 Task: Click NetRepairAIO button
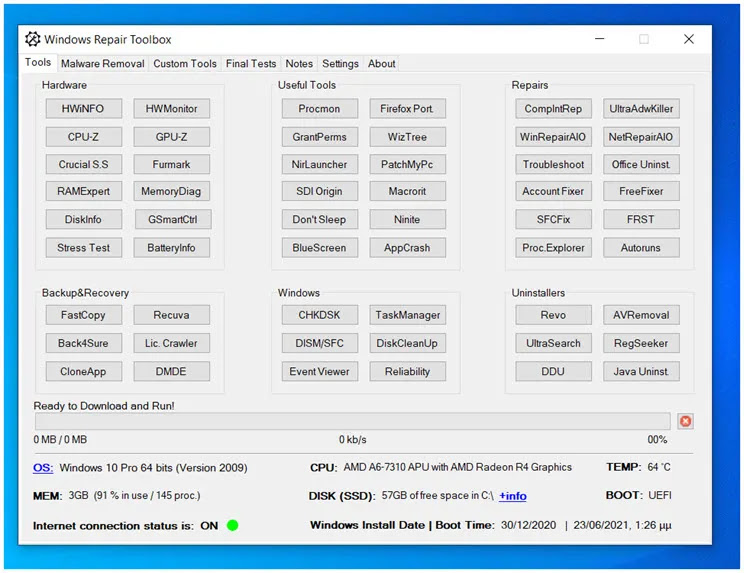(641, 137)
